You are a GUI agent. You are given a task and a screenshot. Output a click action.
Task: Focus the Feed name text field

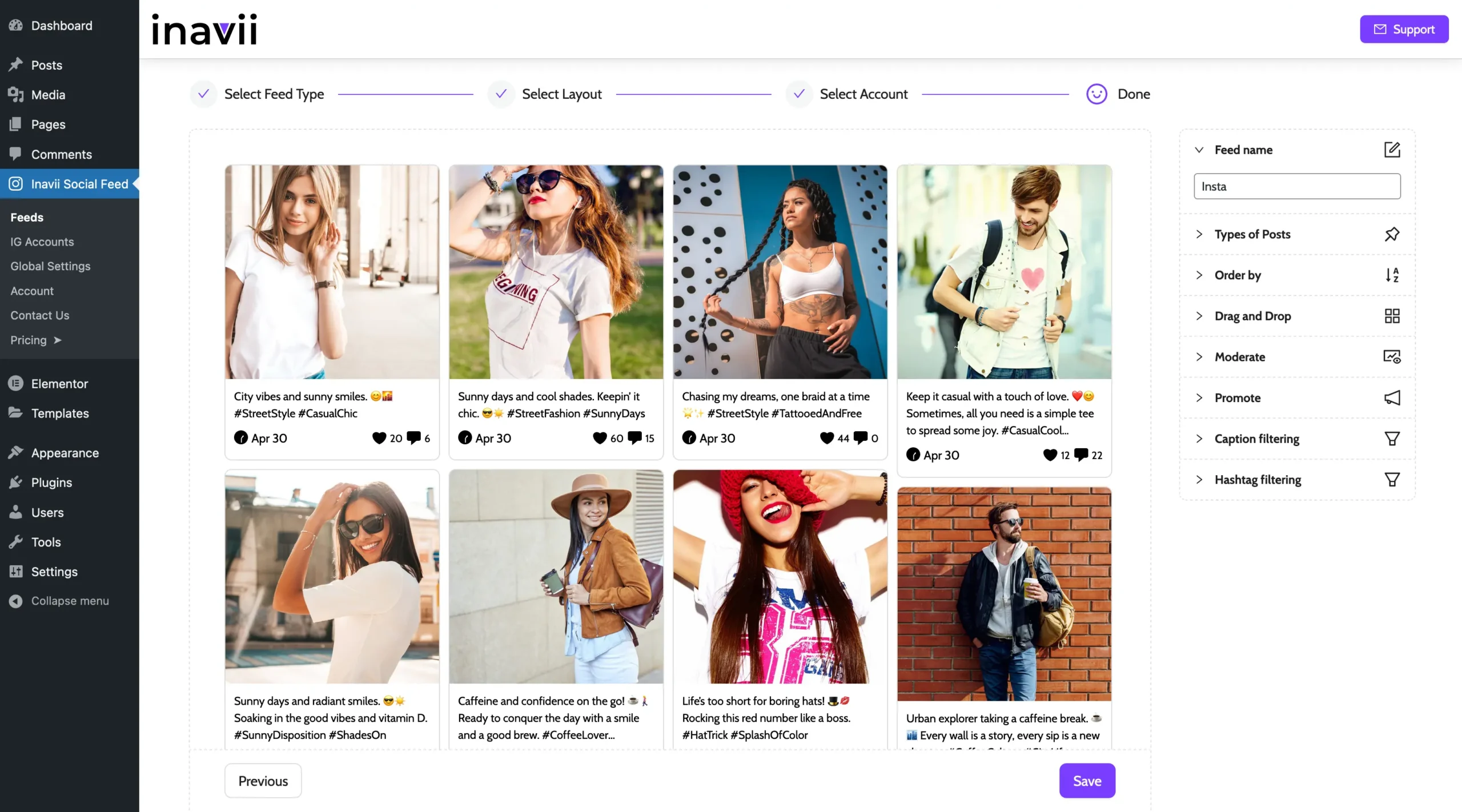(x=1296, y=187)
